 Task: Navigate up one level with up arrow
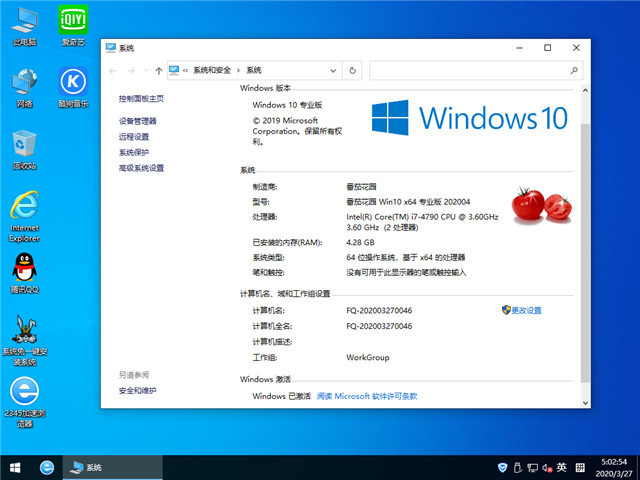tap(159, 70)
